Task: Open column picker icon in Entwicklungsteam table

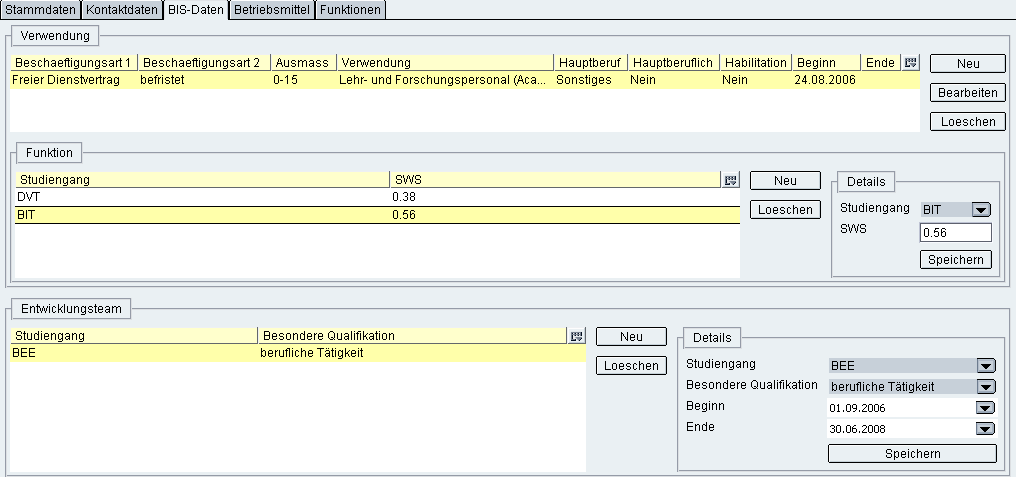Action: coord(576,336)
